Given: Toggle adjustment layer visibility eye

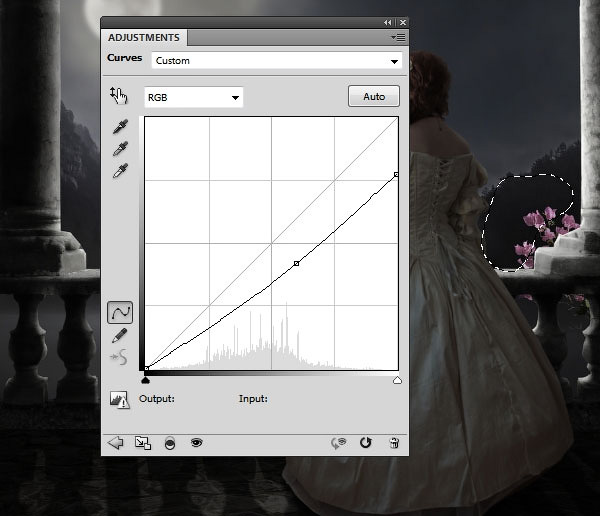Looking at the screenshot, I should tap(197, 443).
